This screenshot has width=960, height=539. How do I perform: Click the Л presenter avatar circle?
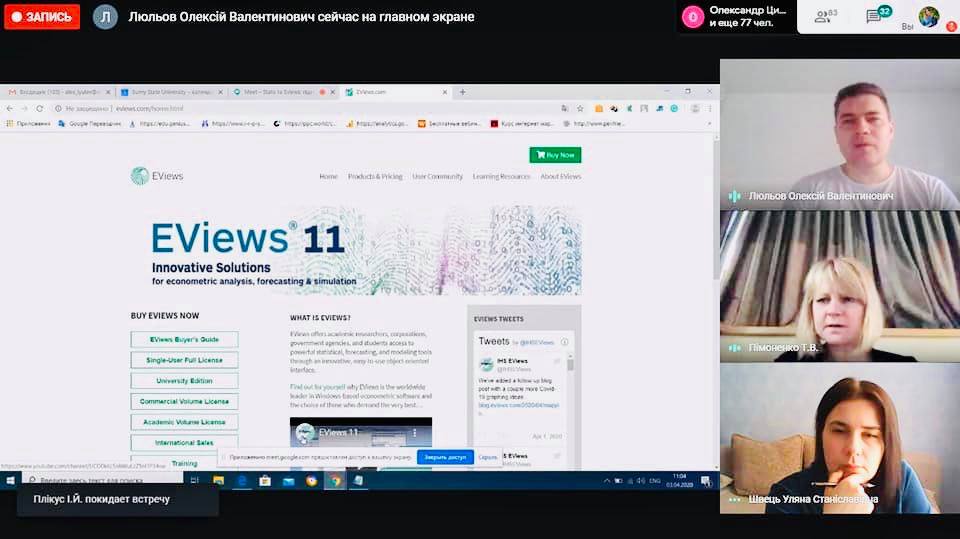[105, 17]
